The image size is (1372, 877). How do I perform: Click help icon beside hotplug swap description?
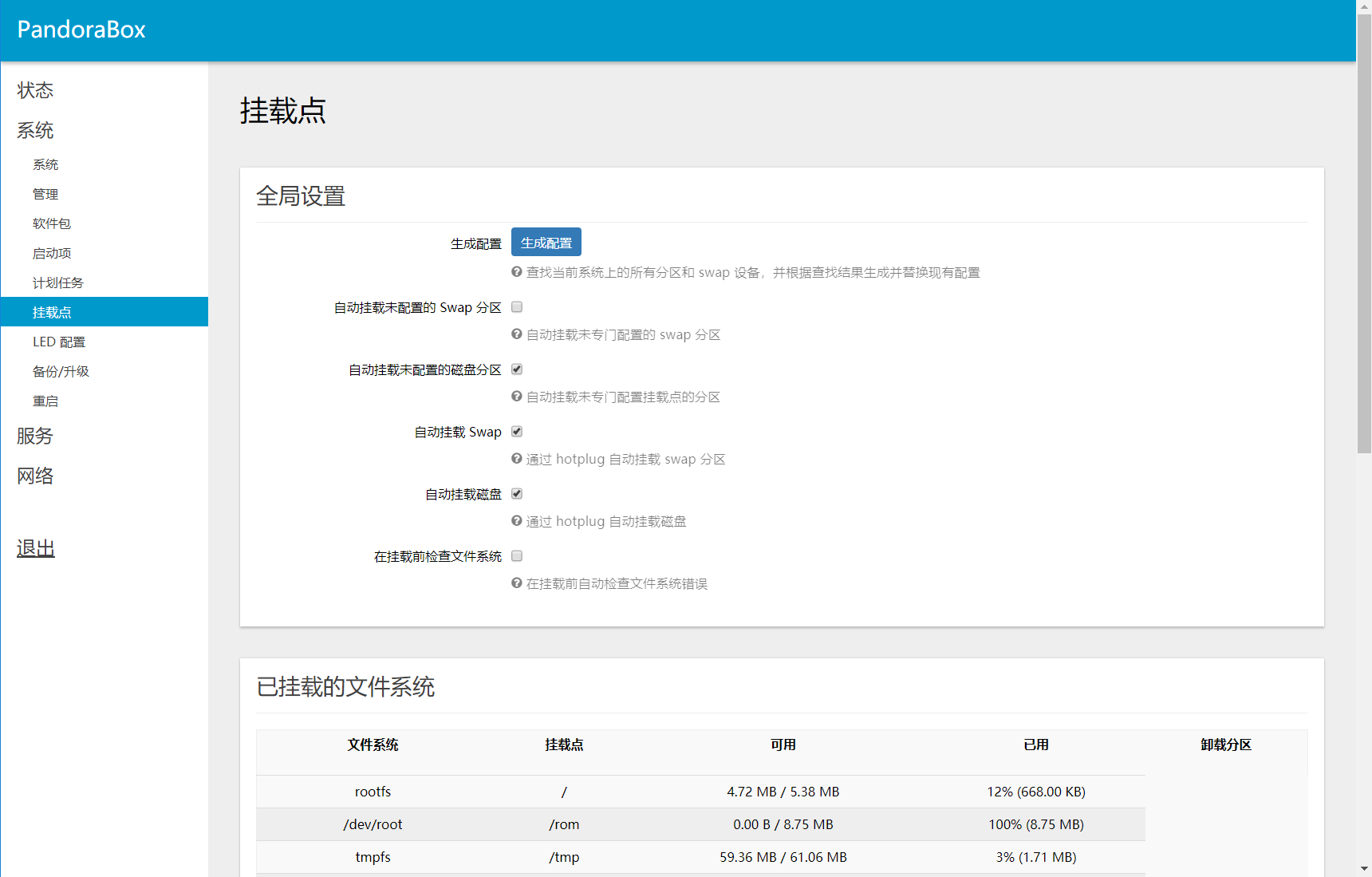(517, 459)
